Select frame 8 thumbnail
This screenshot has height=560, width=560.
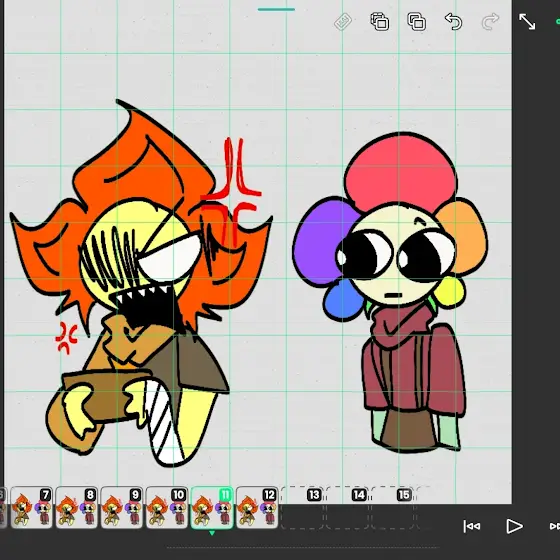(77, 508)
